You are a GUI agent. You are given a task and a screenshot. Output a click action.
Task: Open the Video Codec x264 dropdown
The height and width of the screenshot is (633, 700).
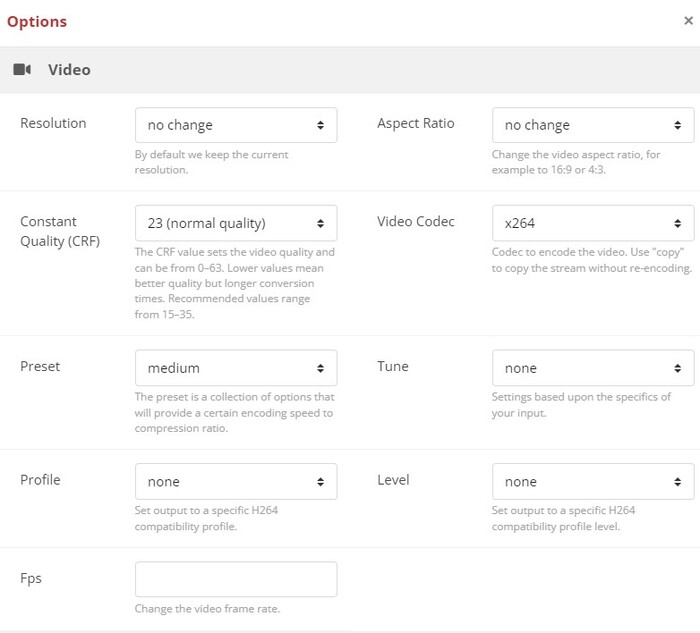(x=593, y=223)
